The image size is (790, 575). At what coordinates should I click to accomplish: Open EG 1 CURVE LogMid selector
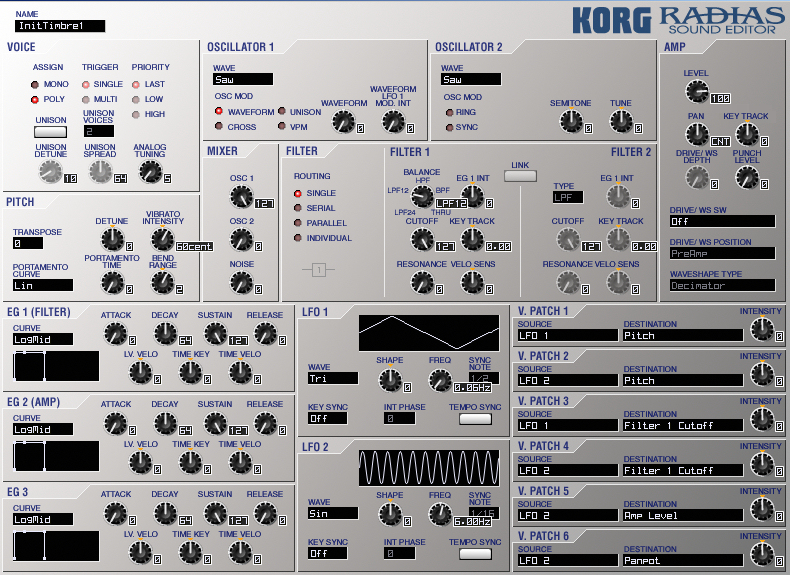point(43,339)
